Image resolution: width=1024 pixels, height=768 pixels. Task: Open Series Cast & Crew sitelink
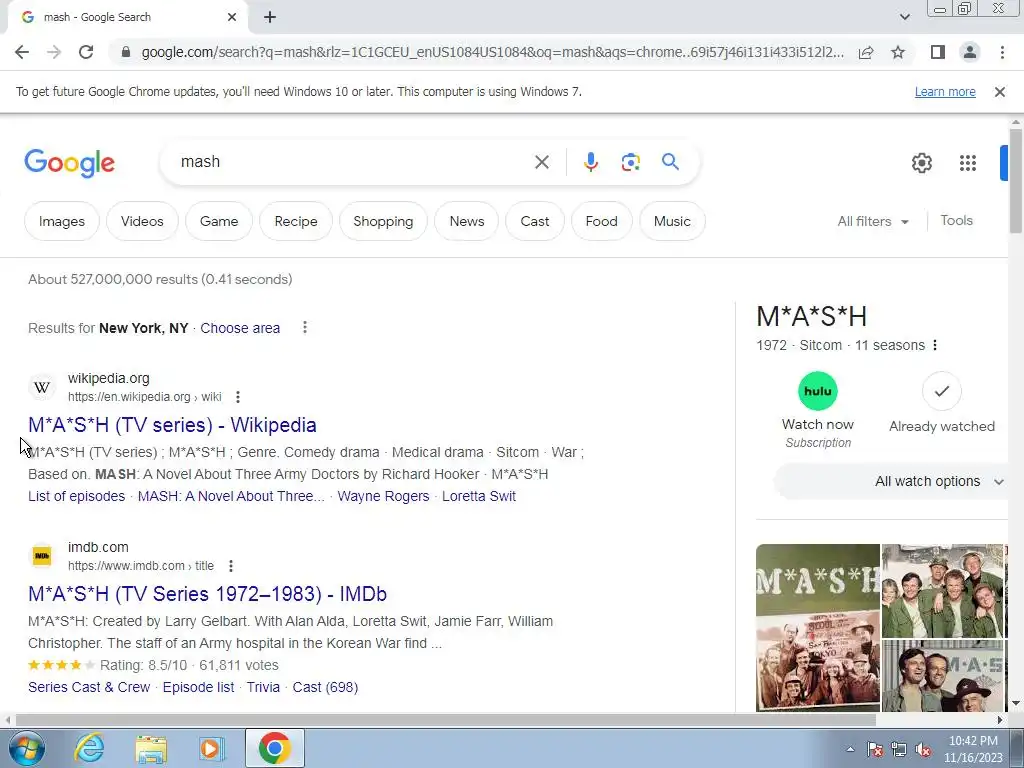(89, 687)
